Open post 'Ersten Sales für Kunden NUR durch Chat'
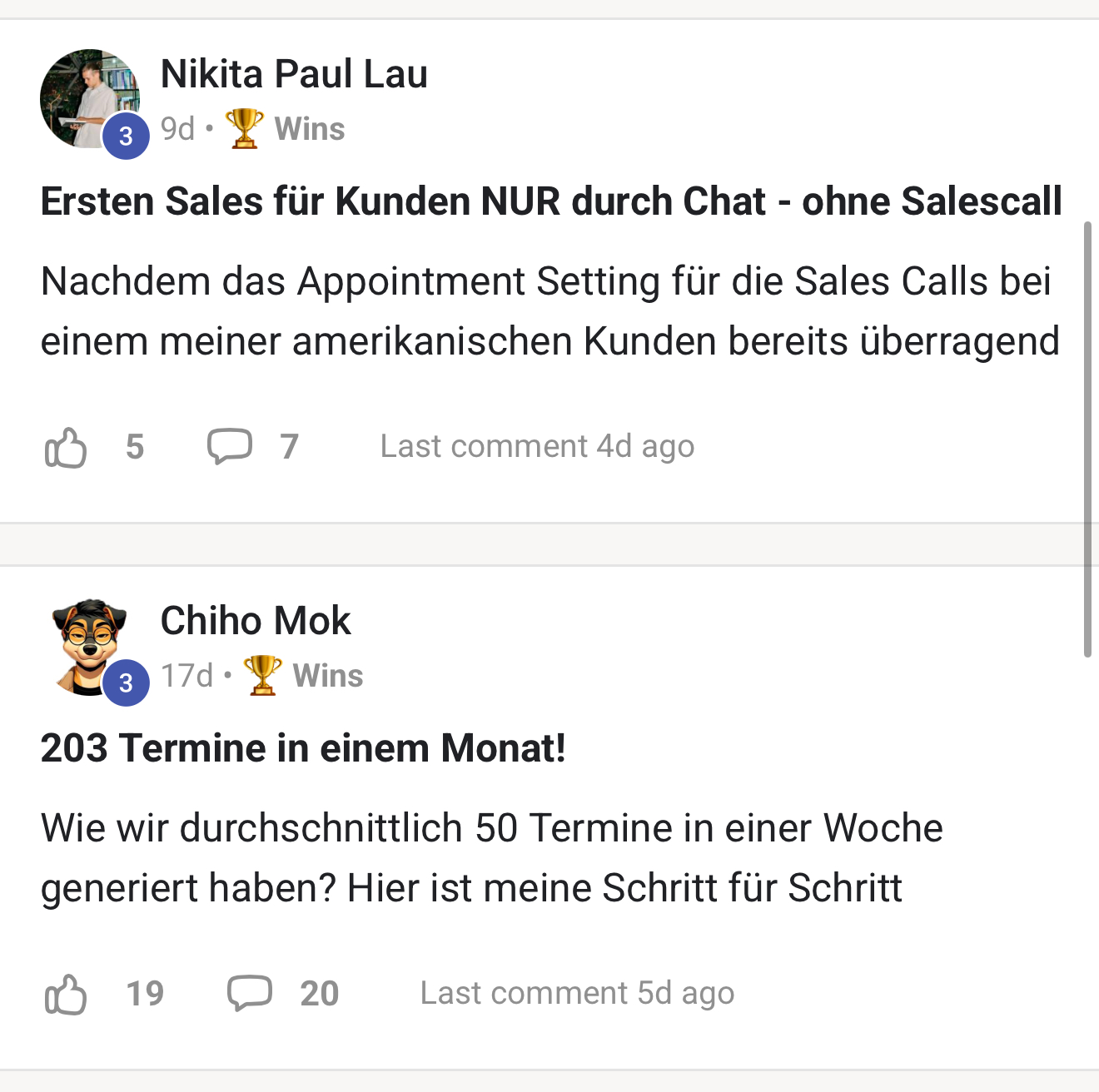 (551, 201)
